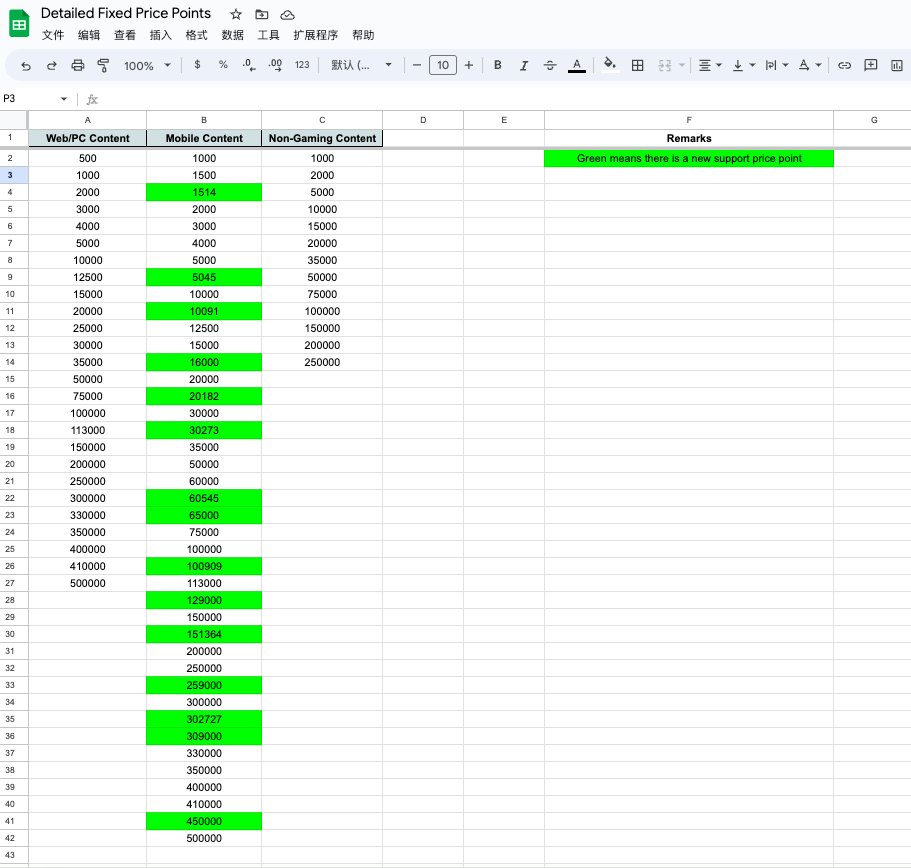
Task: Open the 帮助 menu
Action: point(363,35)
